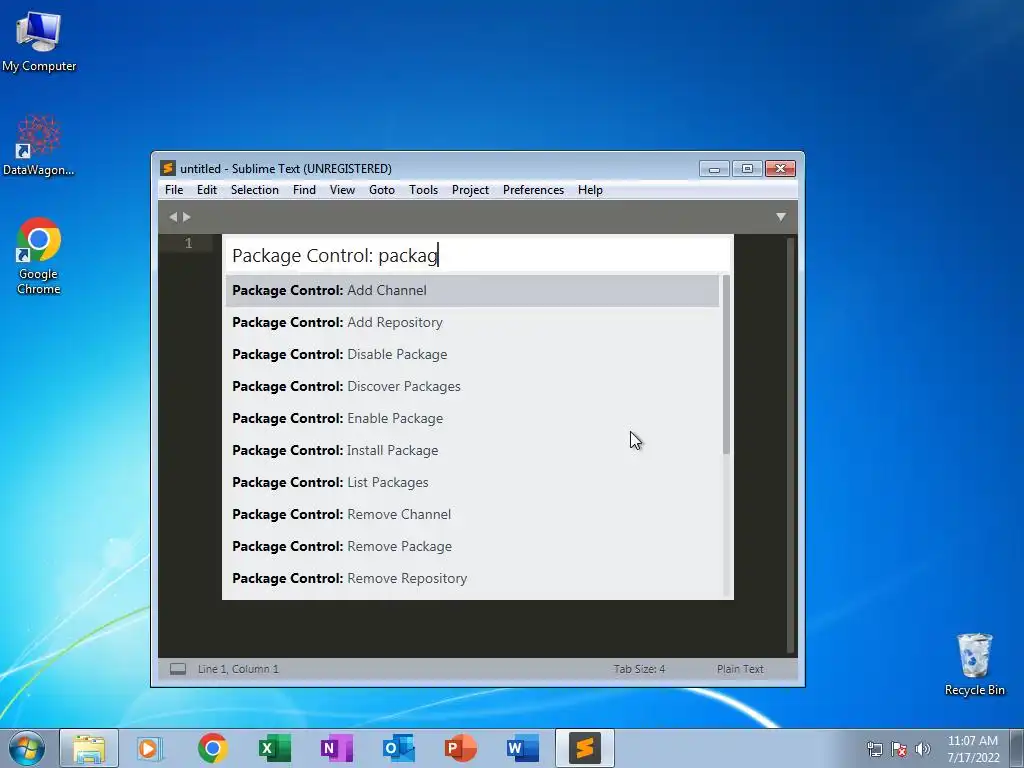Click the Sublime Text title bar icon
The height and width of the screenshot is (768, 1024).
coord(168,168)
